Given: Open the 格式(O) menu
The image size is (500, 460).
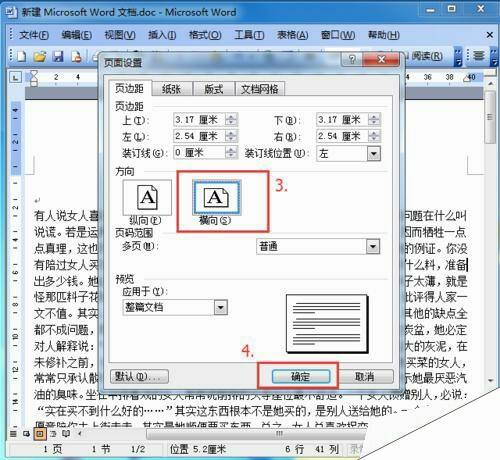Looking at the screenshot, I should (205, 35).
